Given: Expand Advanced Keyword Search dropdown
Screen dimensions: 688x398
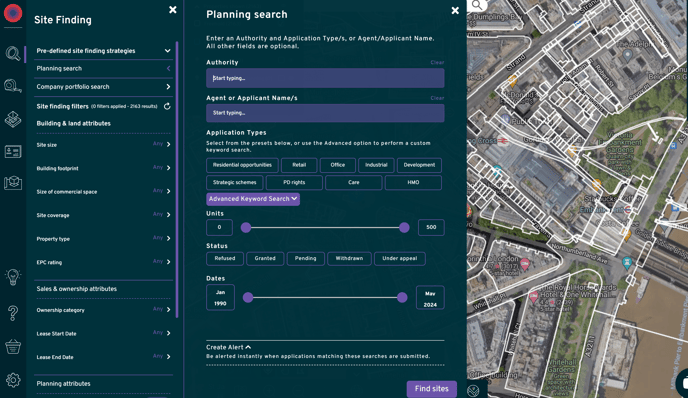Looking at the screenshot, I should tap(253, 199).
